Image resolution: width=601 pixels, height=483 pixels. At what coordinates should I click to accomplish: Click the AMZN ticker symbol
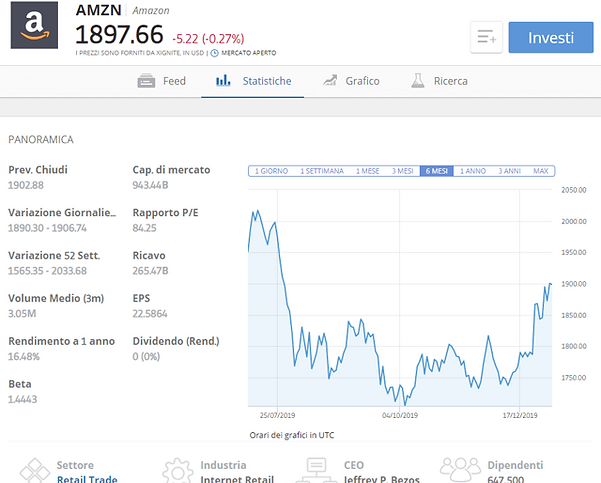pos(99,10)
